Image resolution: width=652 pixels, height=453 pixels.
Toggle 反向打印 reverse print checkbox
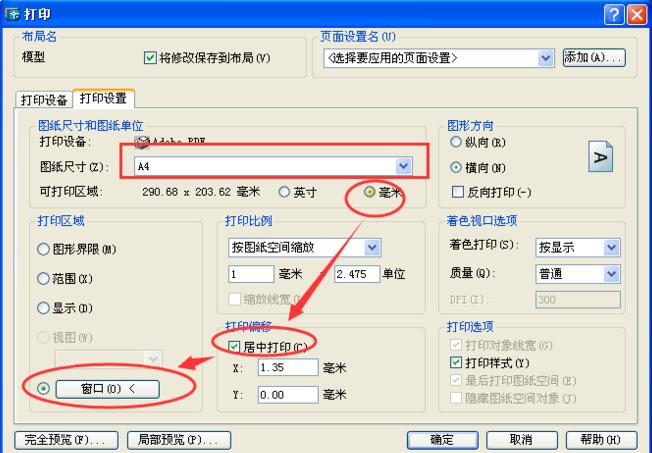tap(457, 192)
